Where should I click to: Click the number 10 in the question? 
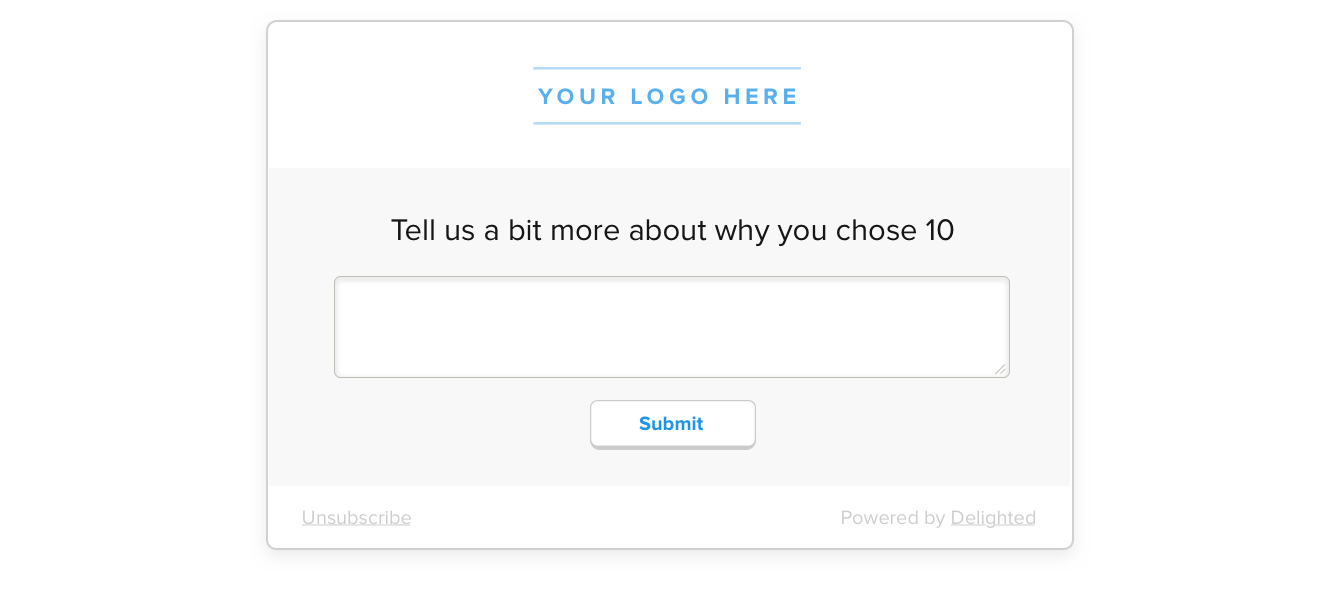[939, 230]
